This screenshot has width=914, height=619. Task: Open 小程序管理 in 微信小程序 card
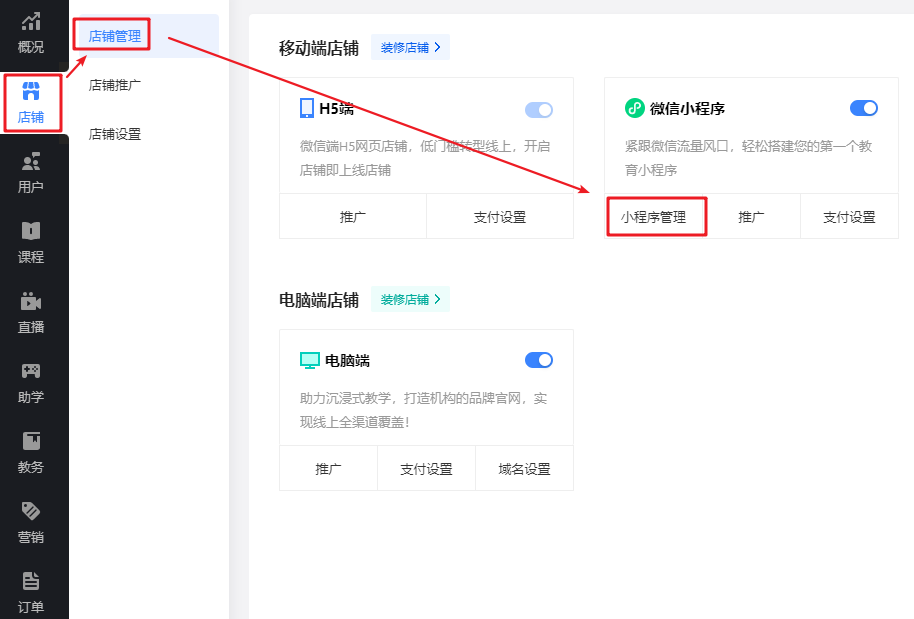tap(653, 217)
